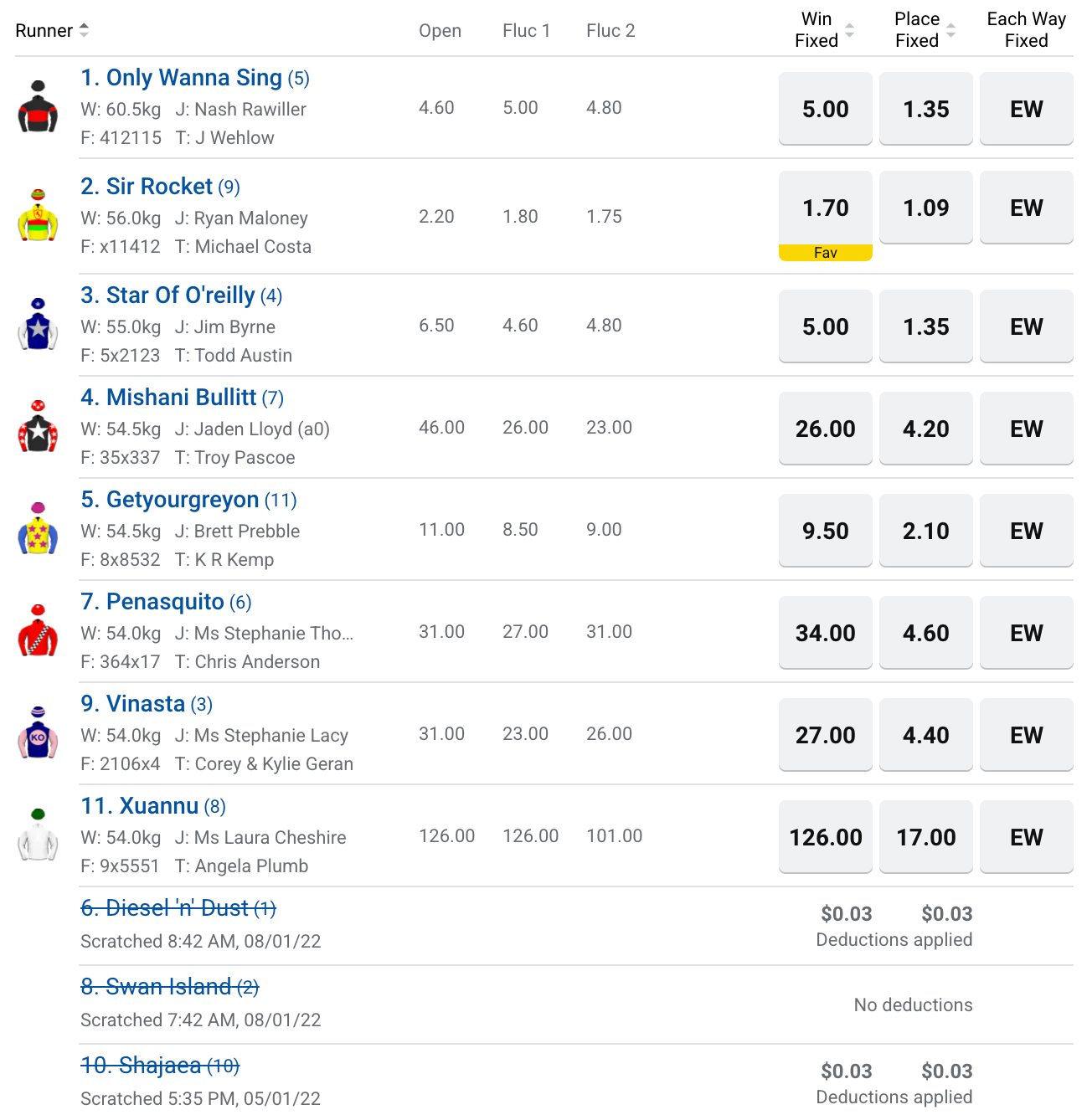
Task: Open the Mishani Bullitt runner link
Action: (182, 398)
